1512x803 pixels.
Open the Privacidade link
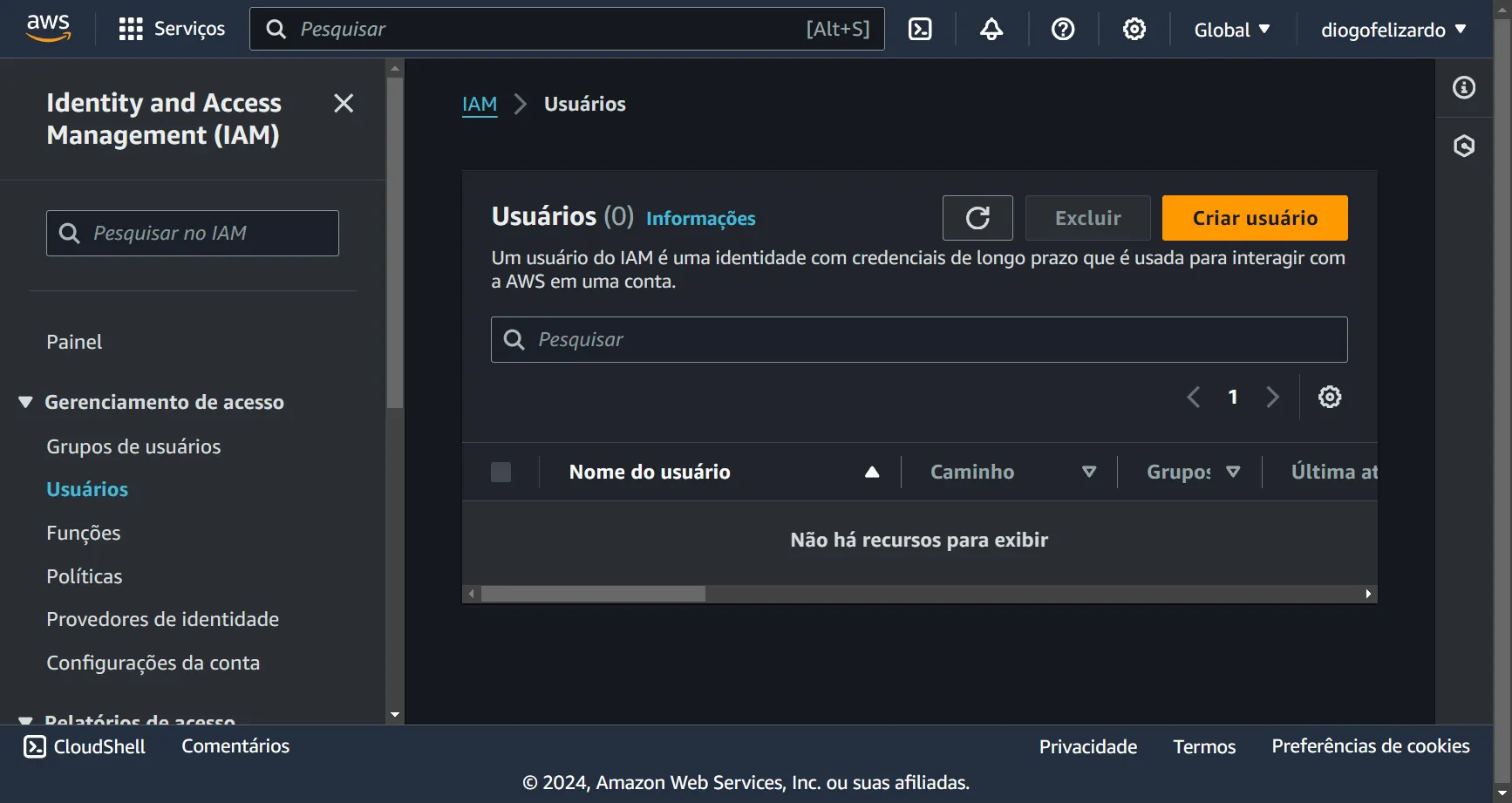1088,747
